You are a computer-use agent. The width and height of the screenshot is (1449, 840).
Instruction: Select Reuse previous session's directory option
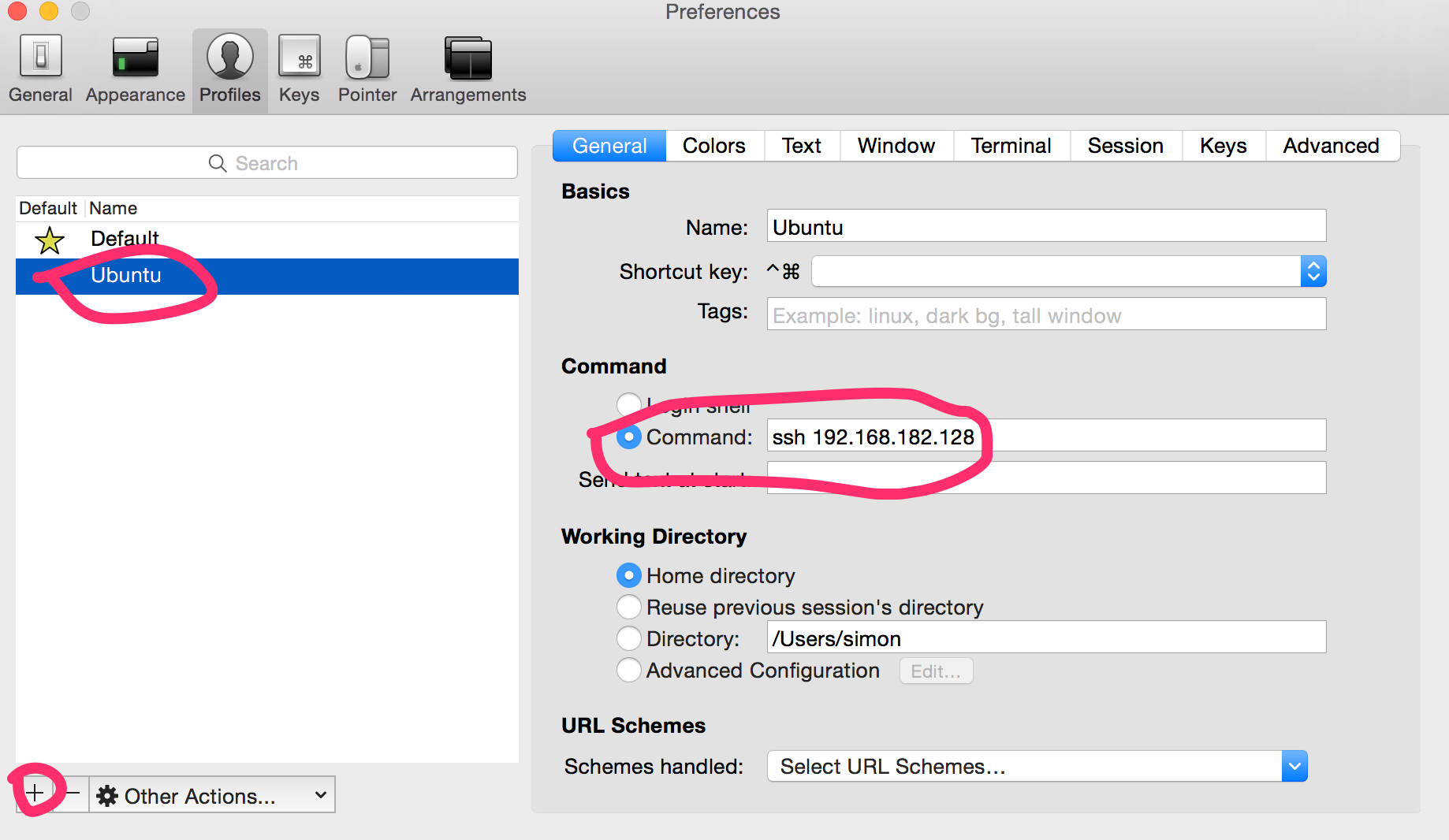point(628,607)
